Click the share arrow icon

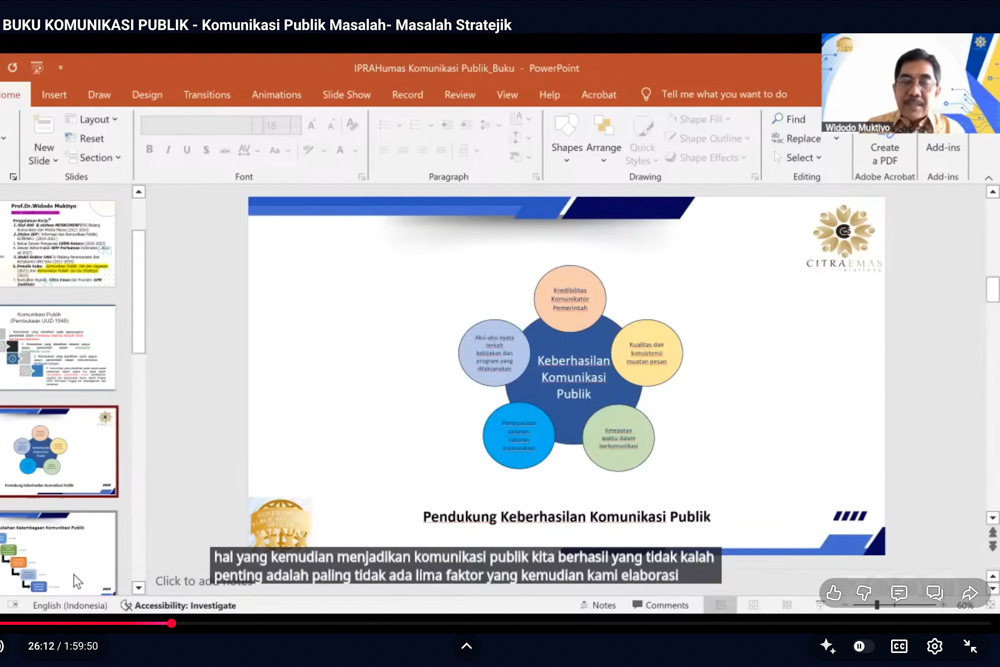tap(969, 593)
